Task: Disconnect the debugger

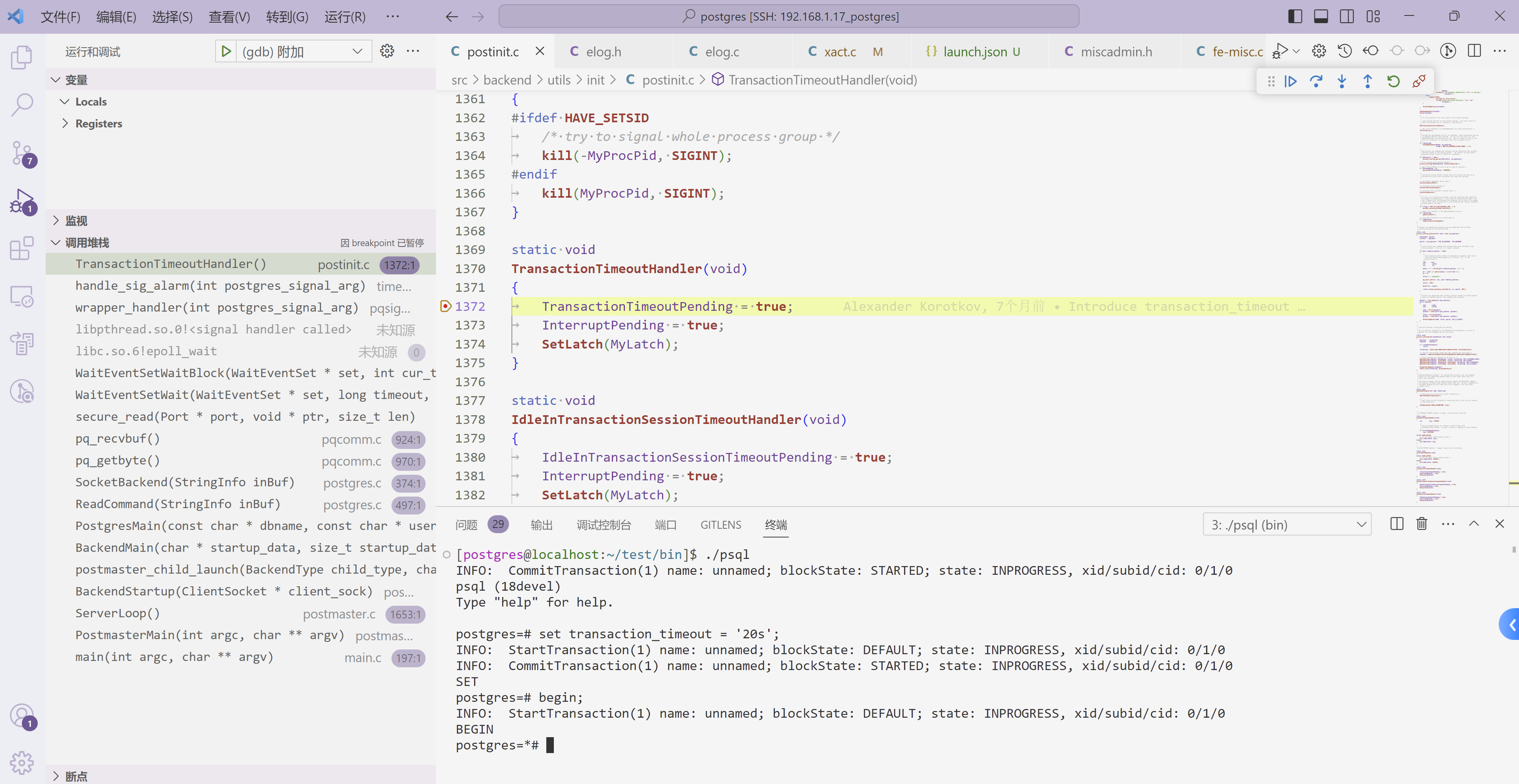Action: click(1419, 81)
